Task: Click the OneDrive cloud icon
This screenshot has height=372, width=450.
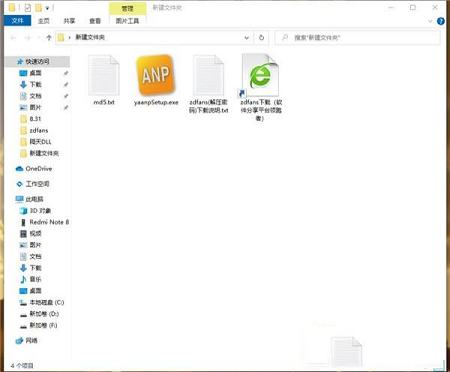Action: (20, 169)
